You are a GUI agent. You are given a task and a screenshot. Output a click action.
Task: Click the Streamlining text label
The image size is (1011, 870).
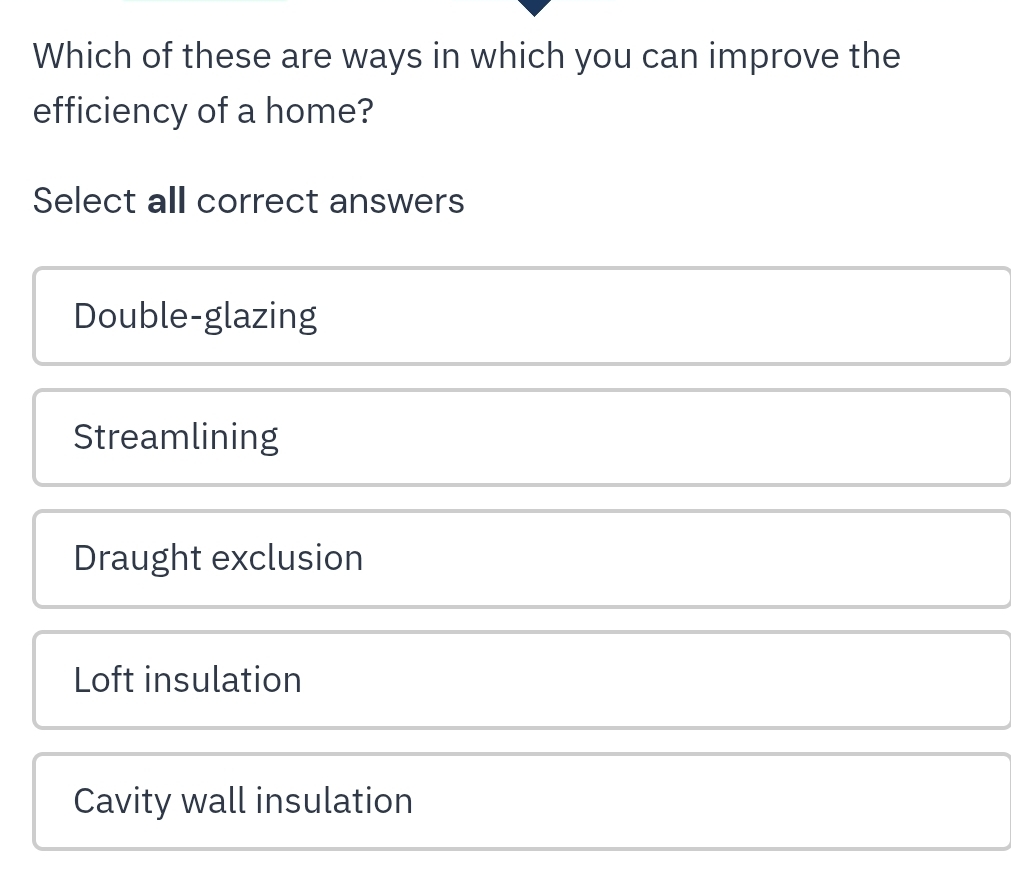[x=176, y=438]
